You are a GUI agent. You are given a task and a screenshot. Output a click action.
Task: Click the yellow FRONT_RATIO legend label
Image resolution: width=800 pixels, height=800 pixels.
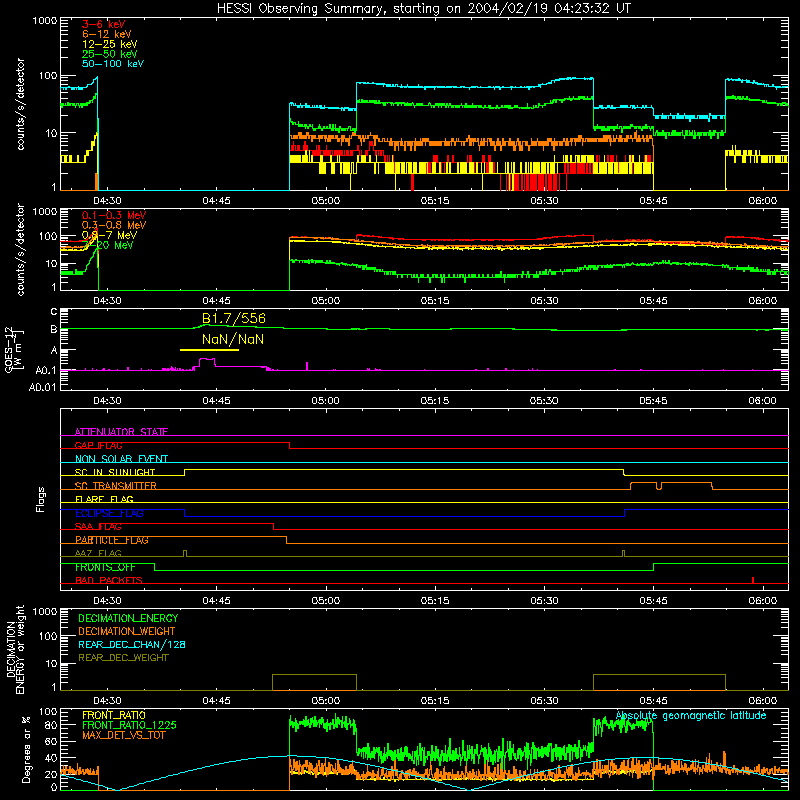tap(114, 715)
